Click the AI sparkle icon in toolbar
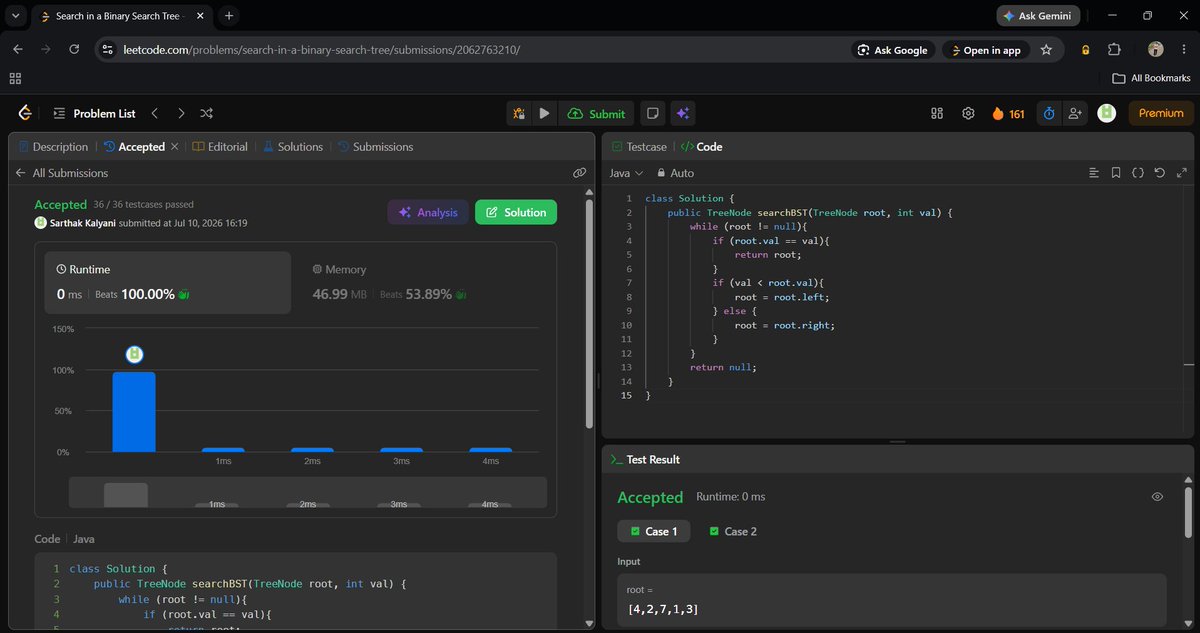Image resolution: width=1200 pixels, height=633 pixels. 683,113
